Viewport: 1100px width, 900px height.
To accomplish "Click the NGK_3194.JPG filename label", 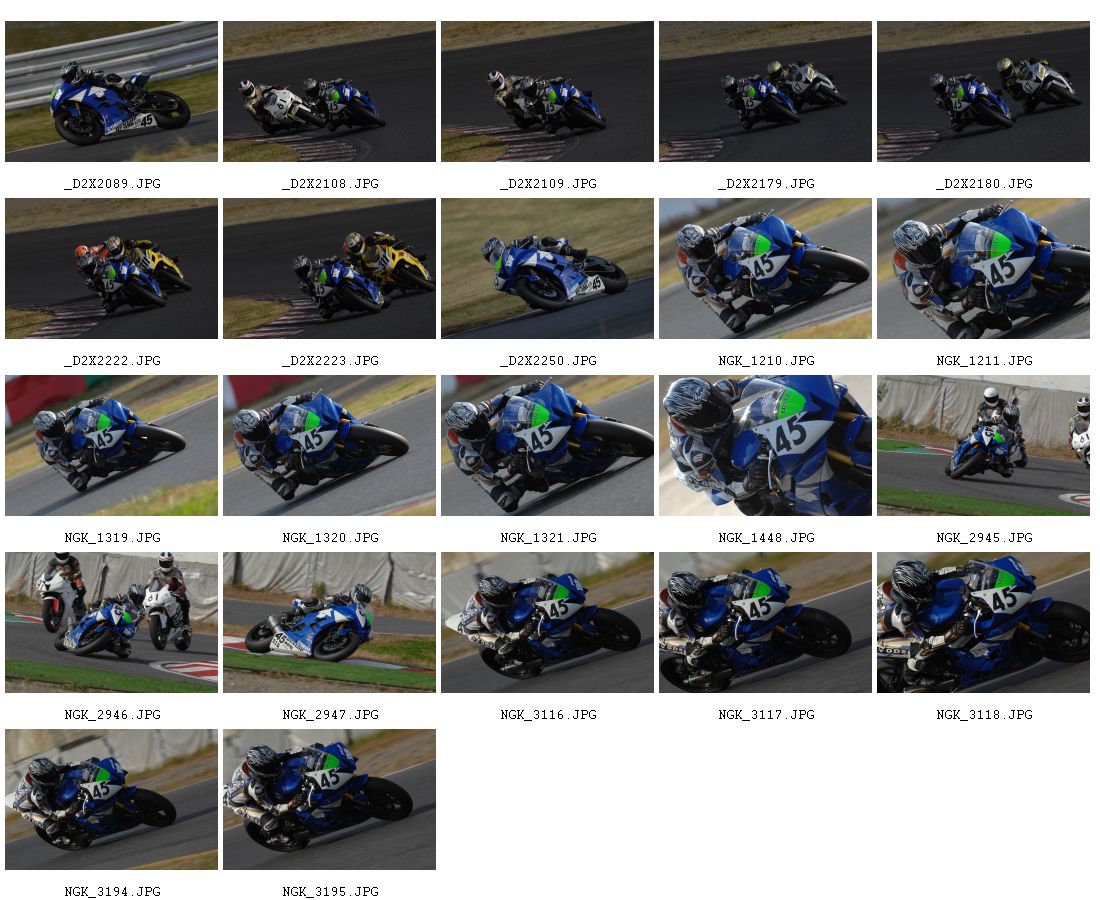I will point(112,892).
